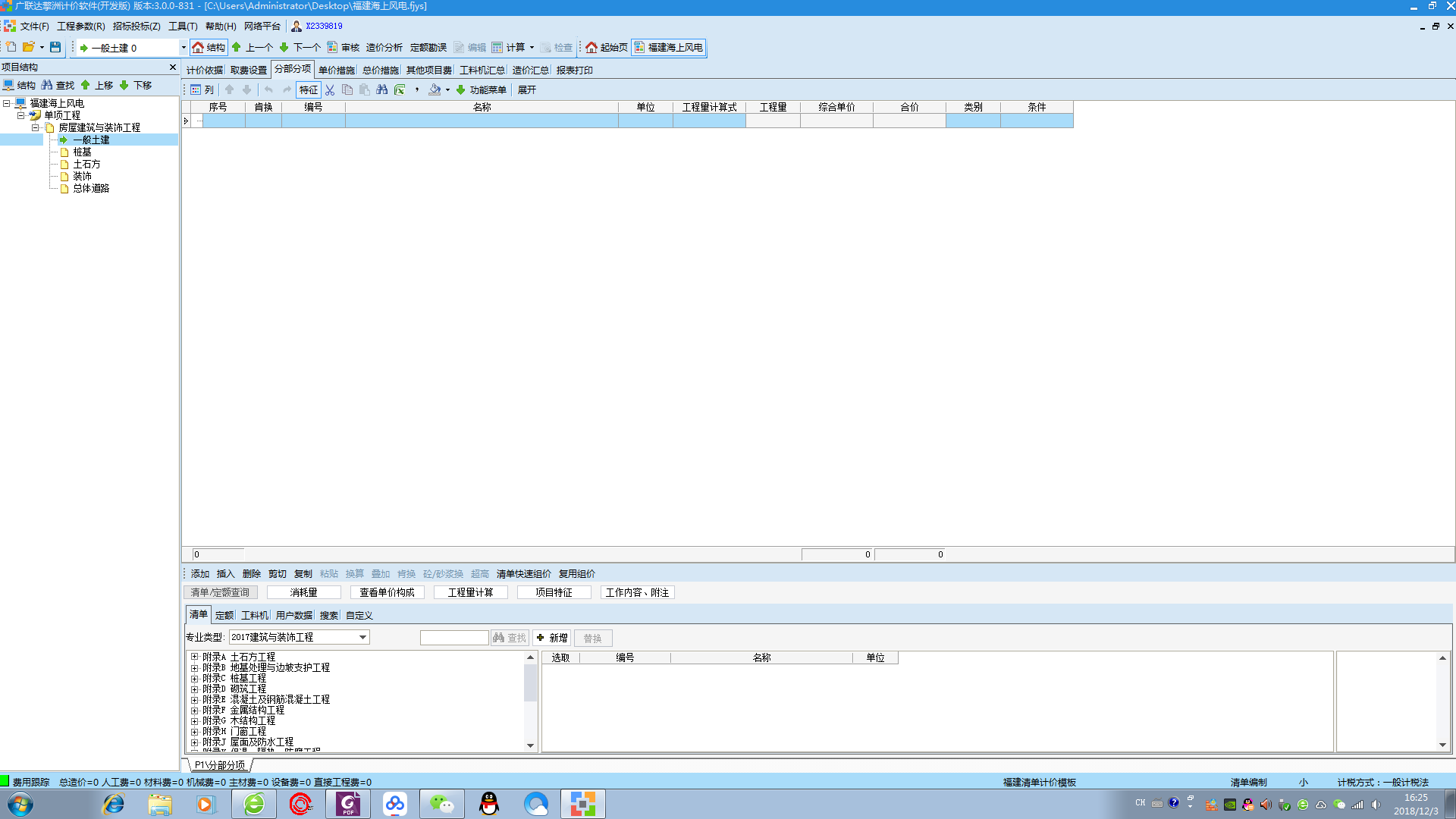This screenshot has width=1456, height=819.
Task: Open QQ penguin from the taskbar
Action: click(x=489, y=804)
